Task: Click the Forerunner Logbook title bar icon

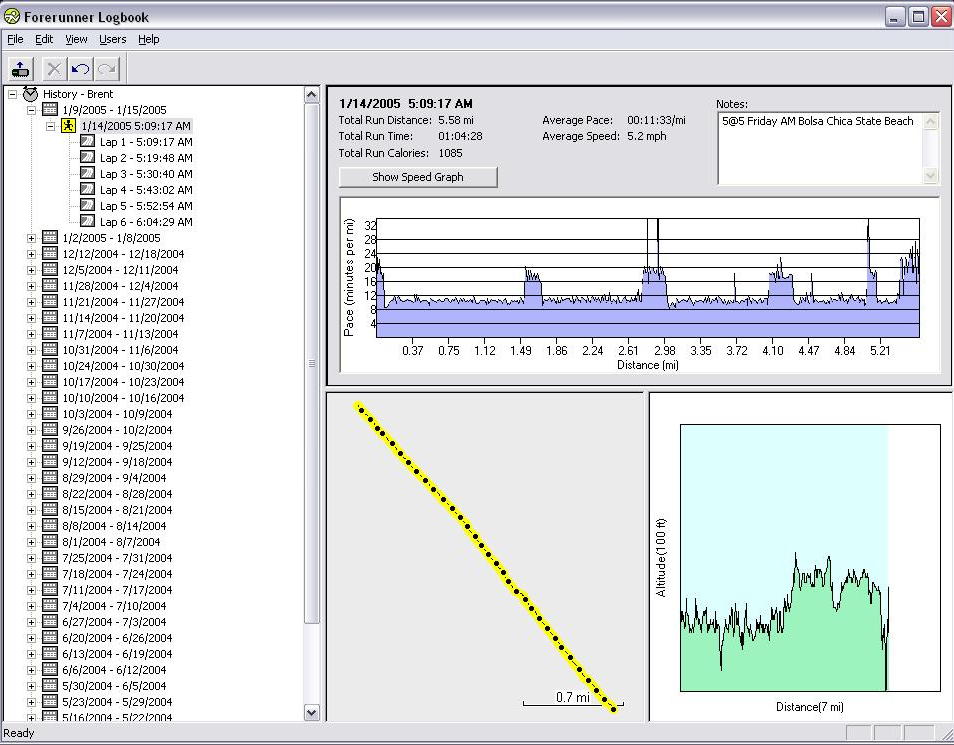Action: coord(12,16)
